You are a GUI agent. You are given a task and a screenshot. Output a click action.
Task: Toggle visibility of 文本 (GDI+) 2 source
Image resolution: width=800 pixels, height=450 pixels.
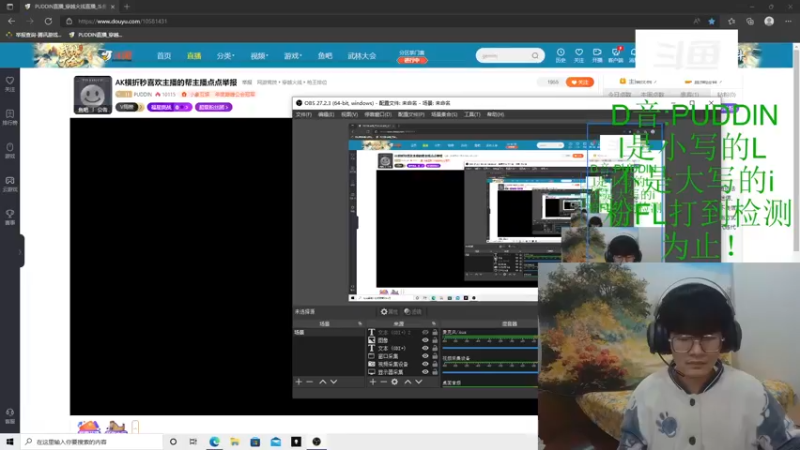click(425, 332)
